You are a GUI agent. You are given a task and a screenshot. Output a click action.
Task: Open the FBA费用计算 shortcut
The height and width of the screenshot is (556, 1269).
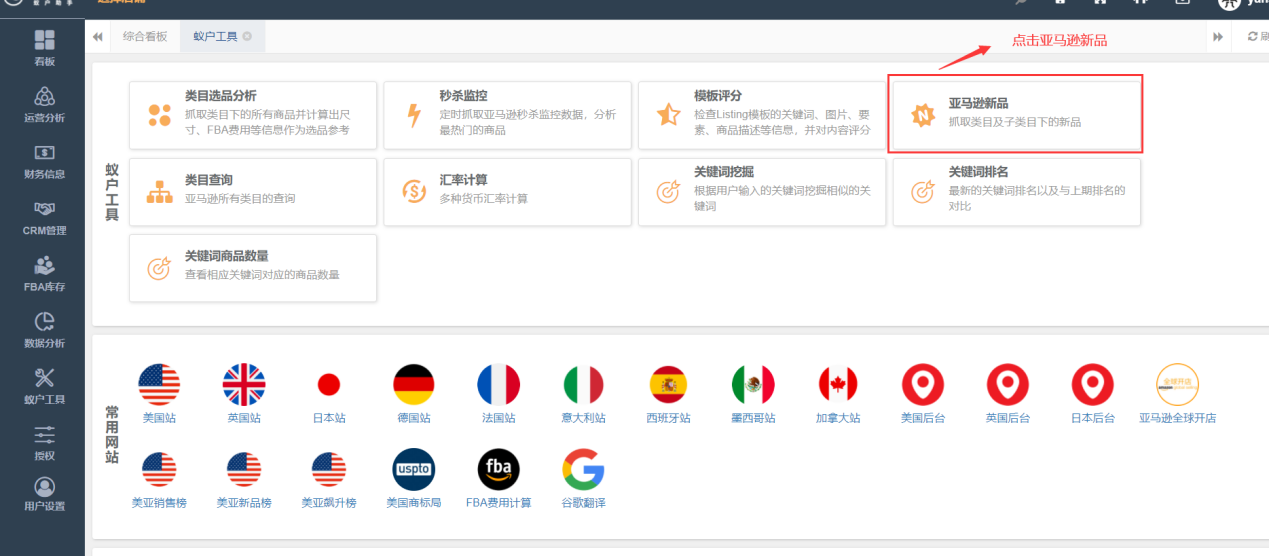click(499, 479)
